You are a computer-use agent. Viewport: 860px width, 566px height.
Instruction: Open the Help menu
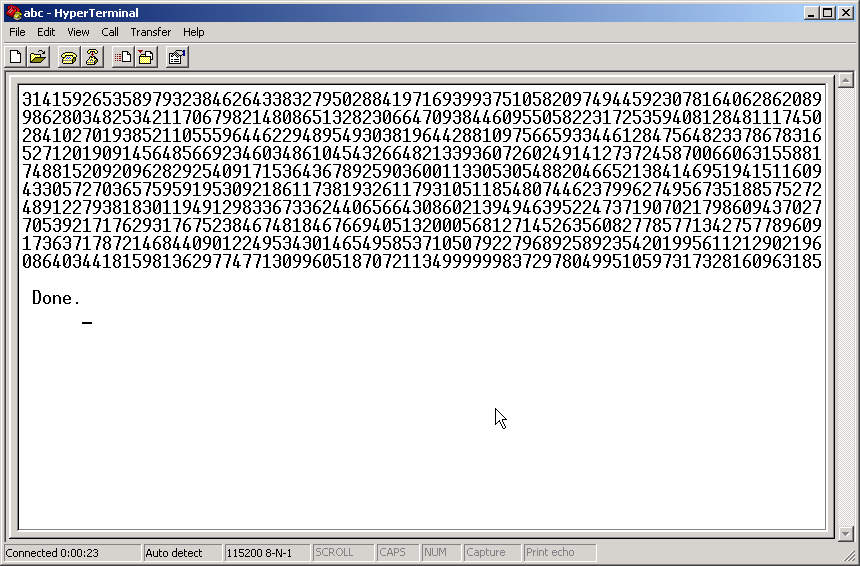(x=193, y=32)
